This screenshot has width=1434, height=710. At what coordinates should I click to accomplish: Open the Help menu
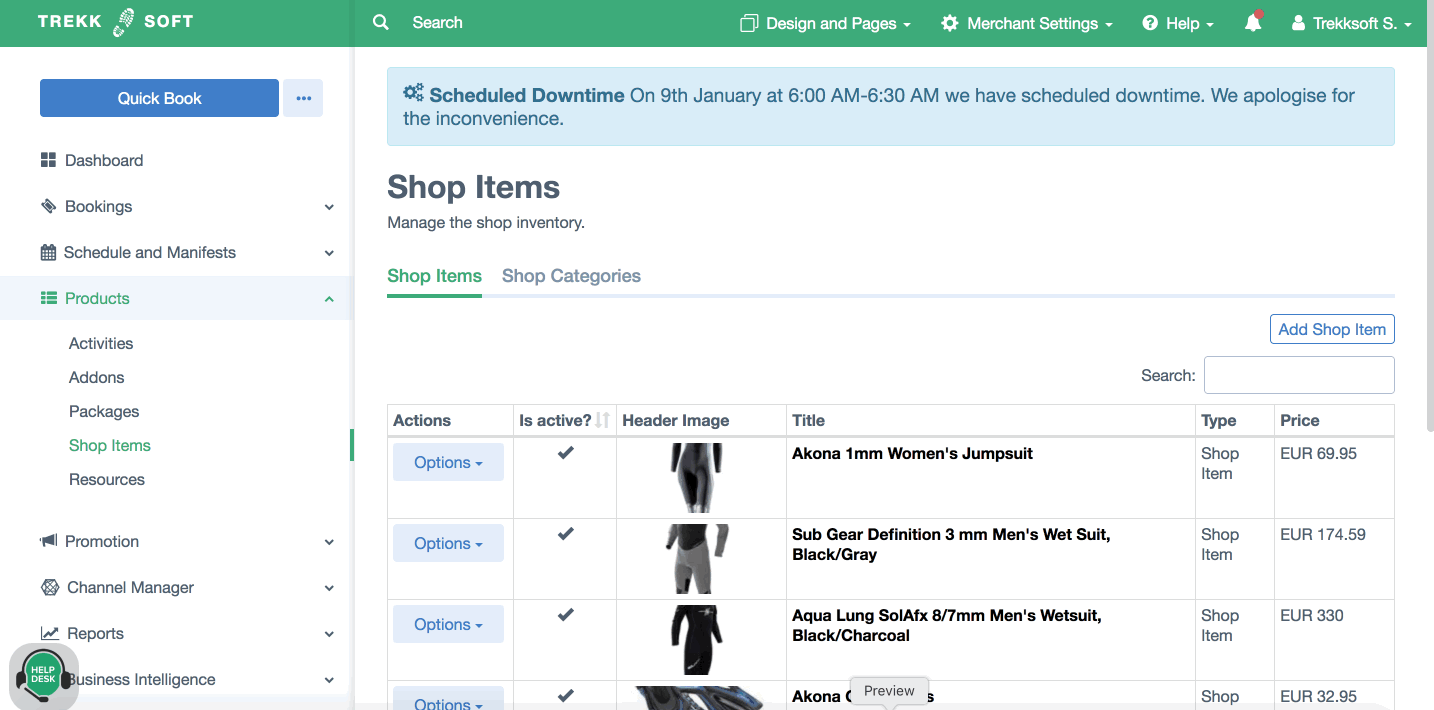click(x=1178, y=23)
